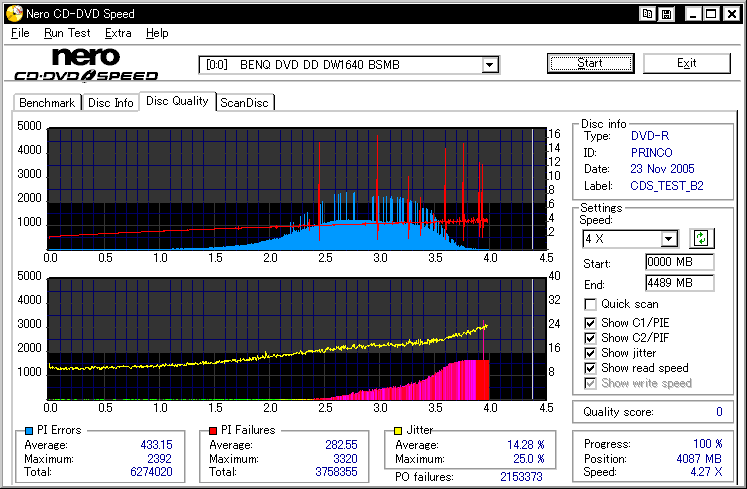Screen dimensions: 747x489
Task: Click the floppy disk save icon
Action: tap(665, 14)
